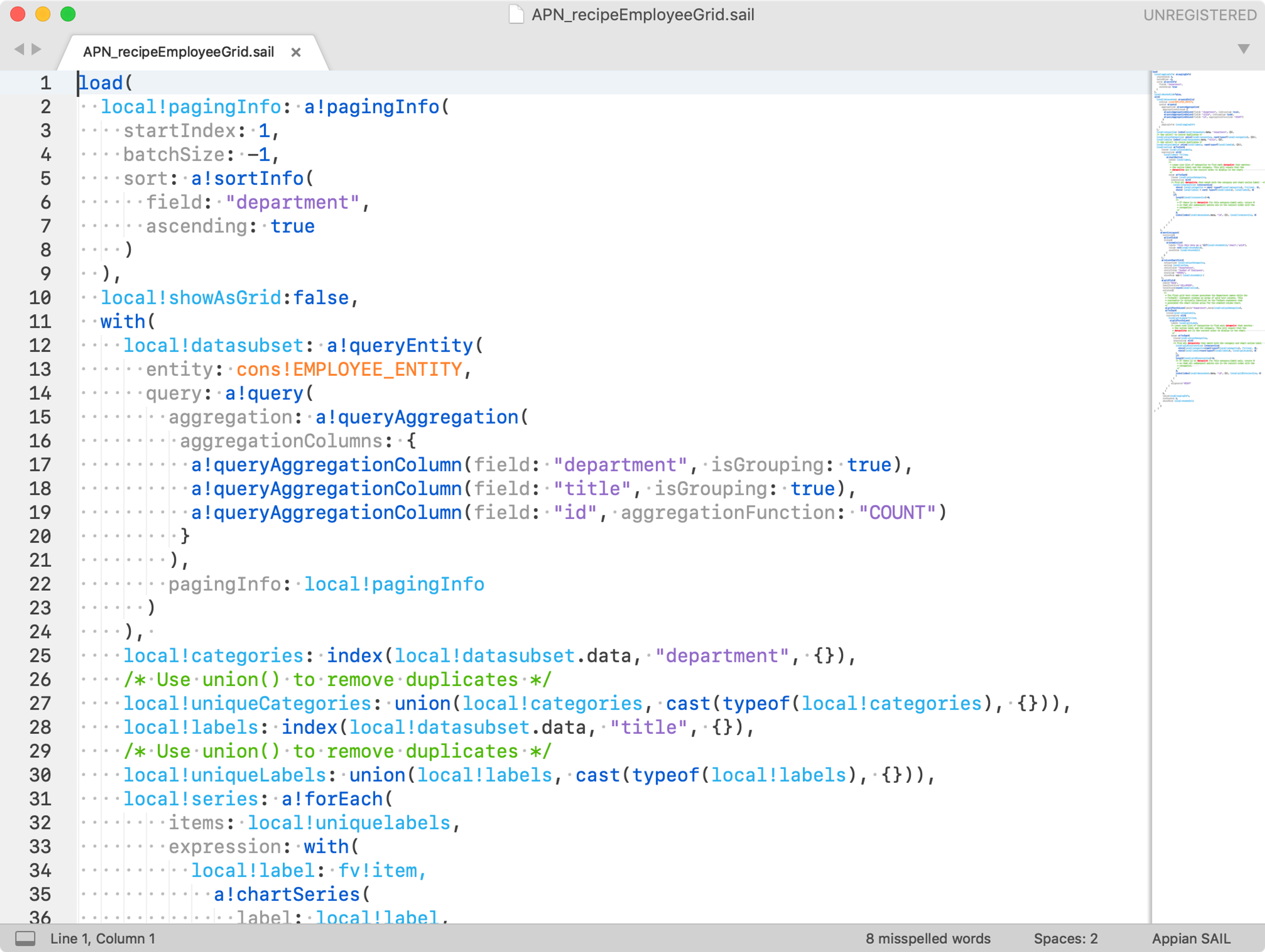
Task: Click 'a!pagingInfo(' on line 2
Action: 377,107
